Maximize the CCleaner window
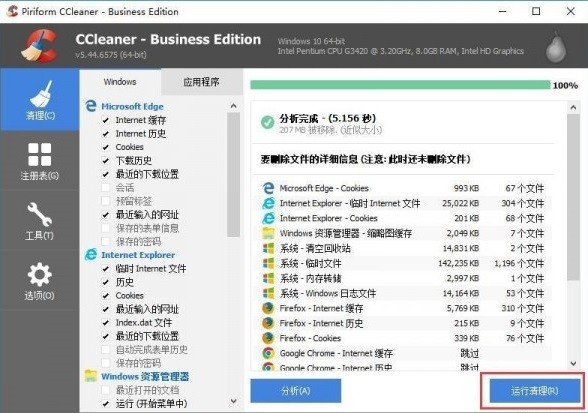 click(536, 11)
